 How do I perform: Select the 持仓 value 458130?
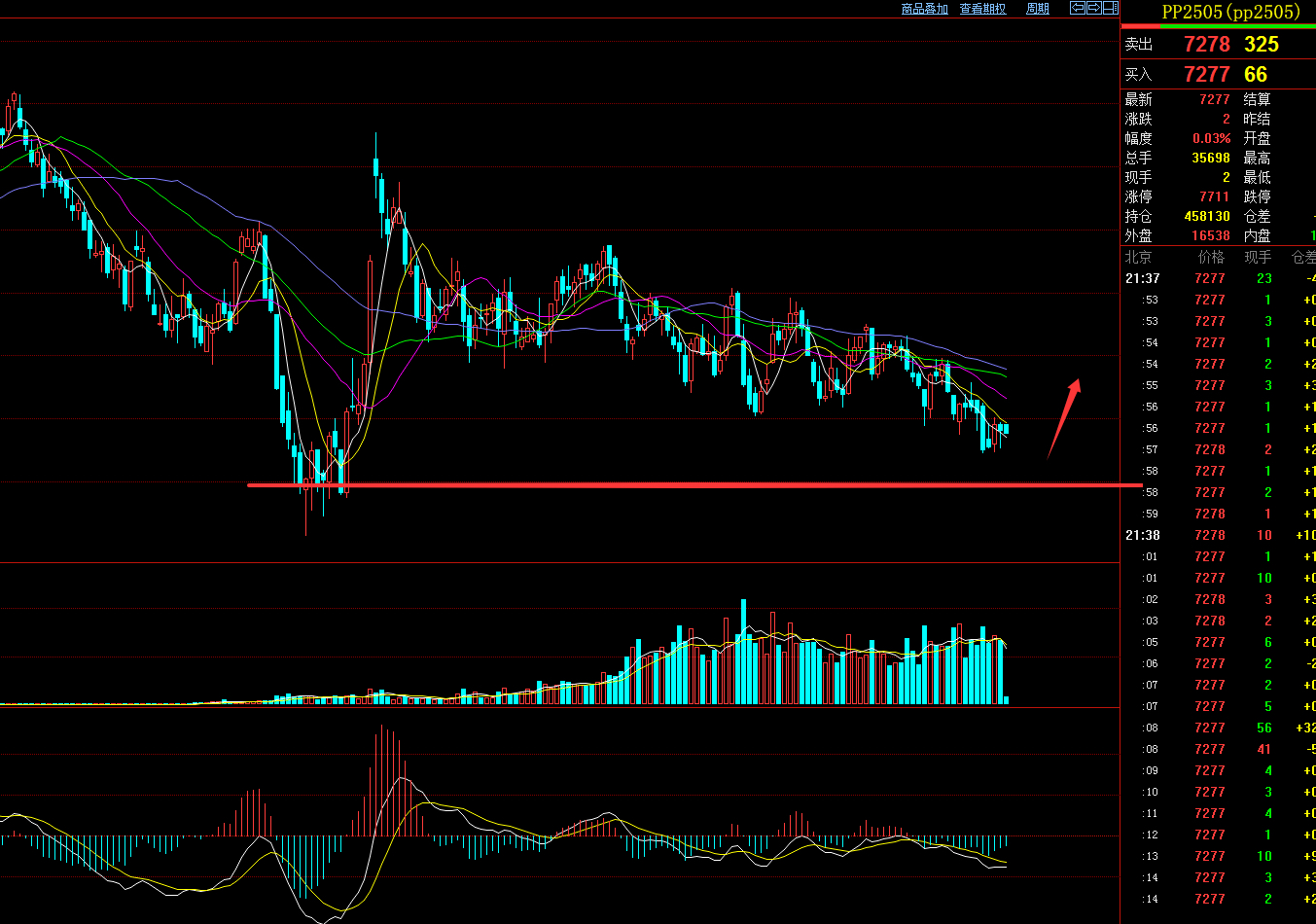click(x=1207, y=216)
